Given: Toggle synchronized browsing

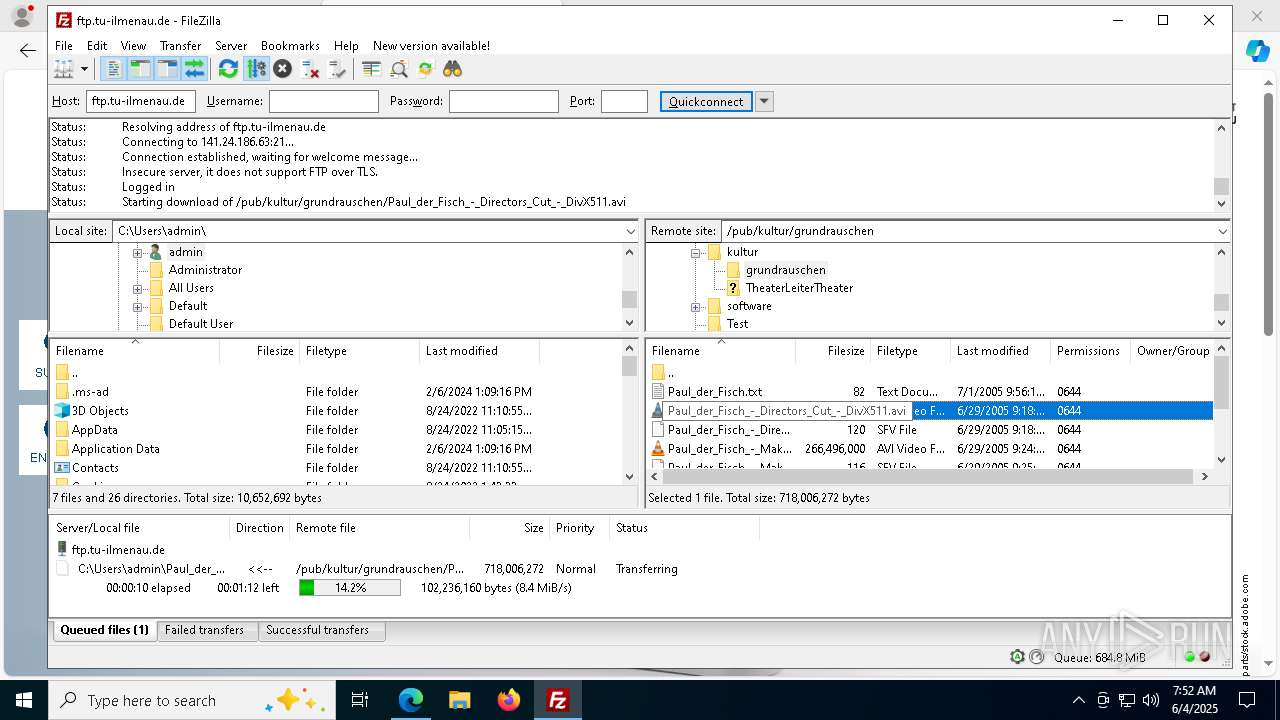Looking at the screenshot, I should [x=425, y=69].
